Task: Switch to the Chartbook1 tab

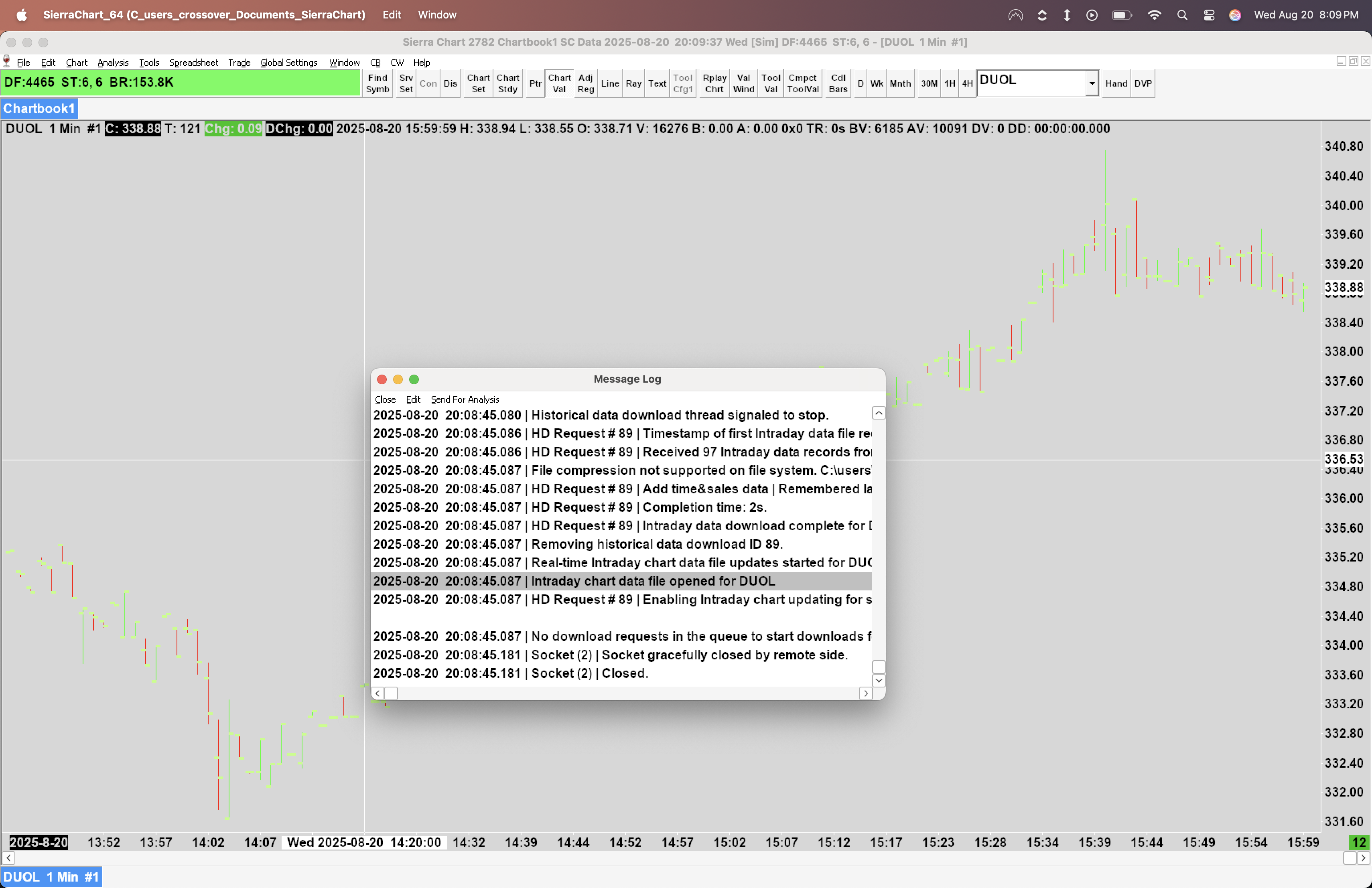Action: [39, 108]
